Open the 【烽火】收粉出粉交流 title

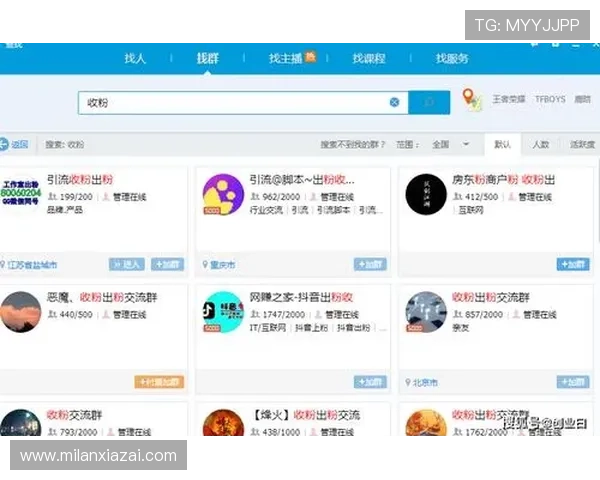click(305, 415)
